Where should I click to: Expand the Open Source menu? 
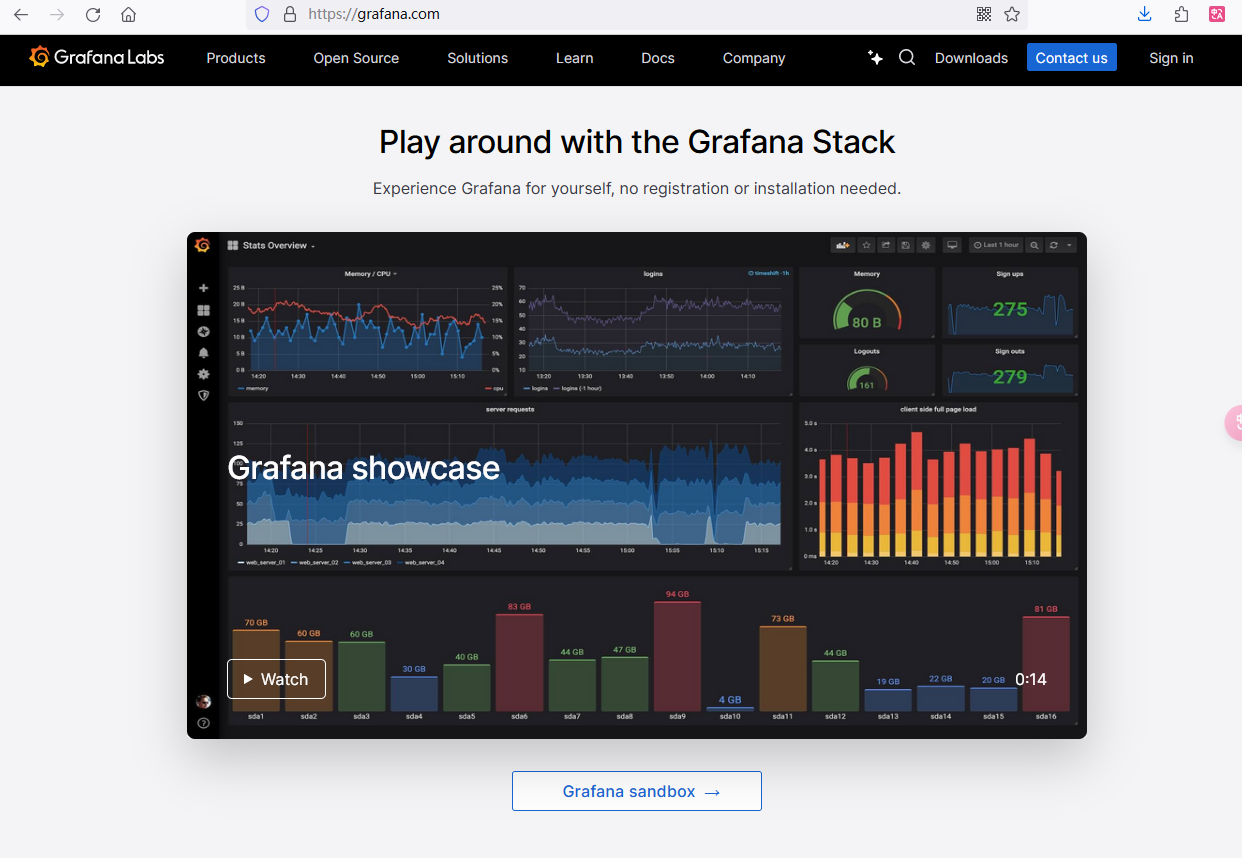pyautogui.click(x=356, y=58)
